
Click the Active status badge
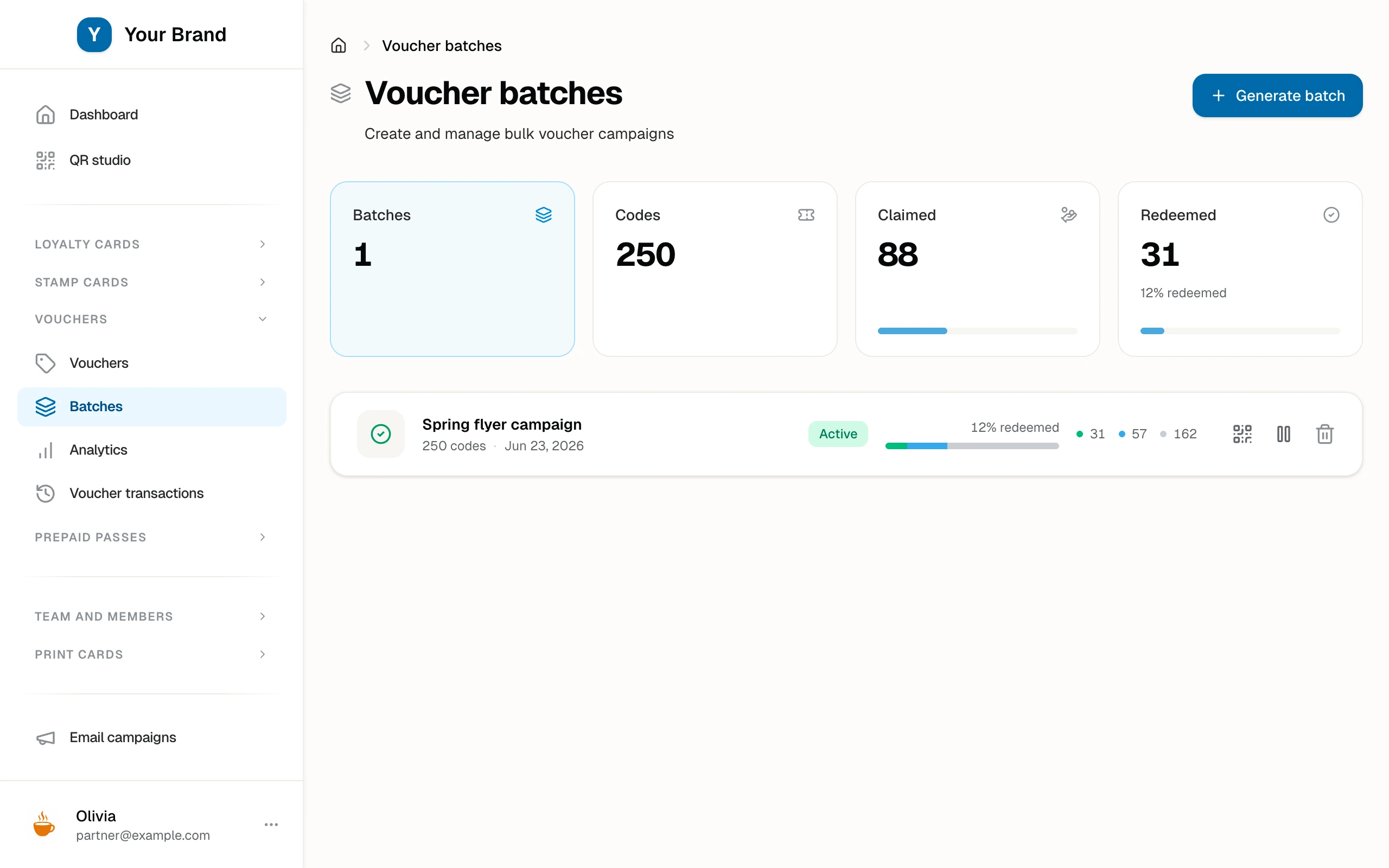pyautogui.click(x=837, y=434)
